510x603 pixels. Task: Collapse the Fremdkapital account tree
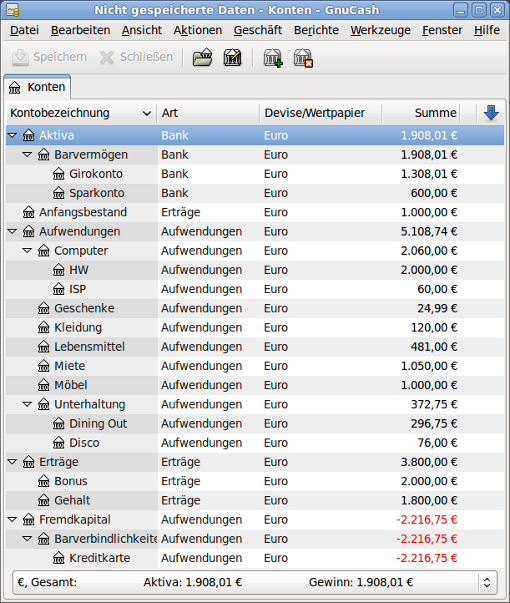pyautogui.click(x=12, y=520)
